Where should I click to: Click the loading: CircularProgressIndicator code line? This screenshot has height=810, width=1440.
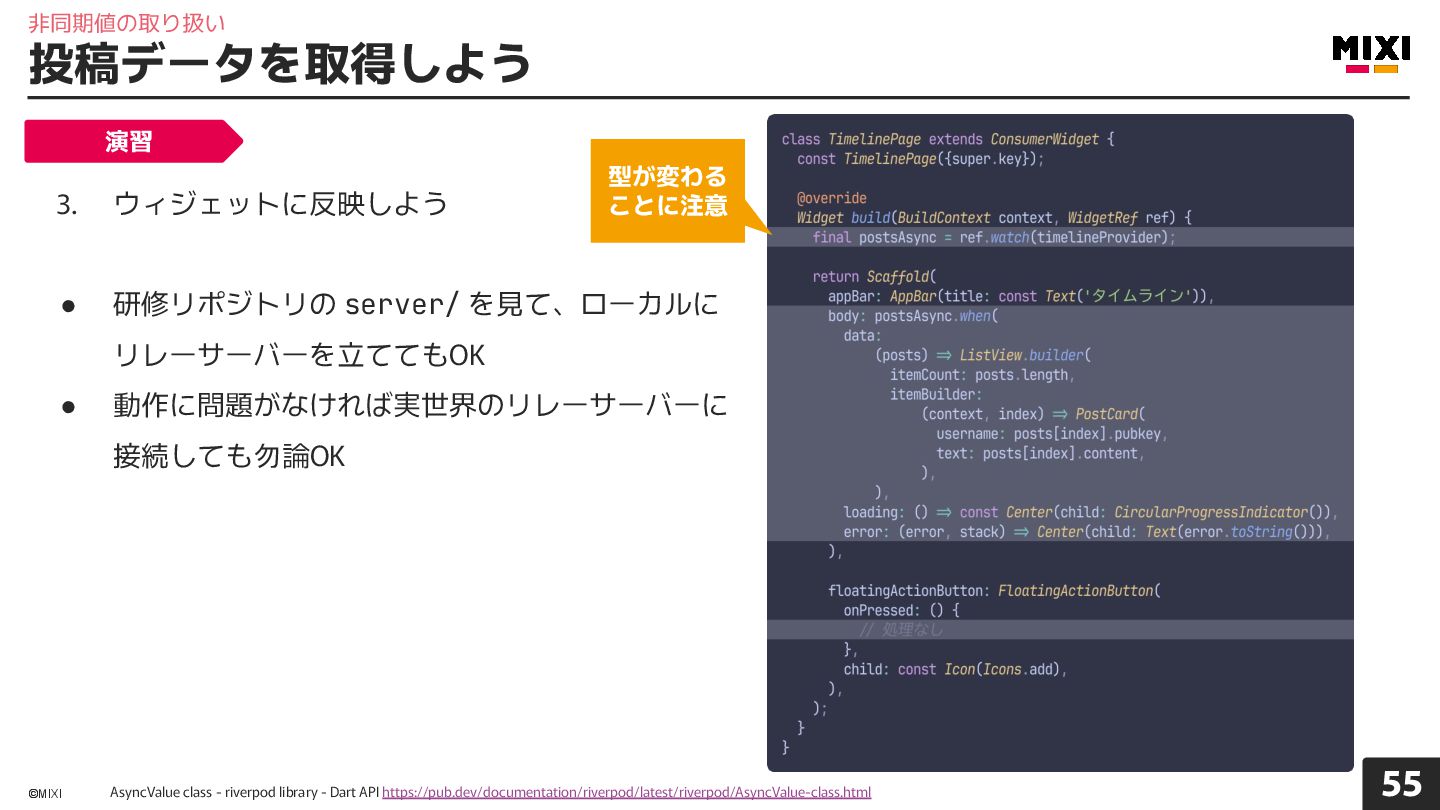(x=1091, y=512)
